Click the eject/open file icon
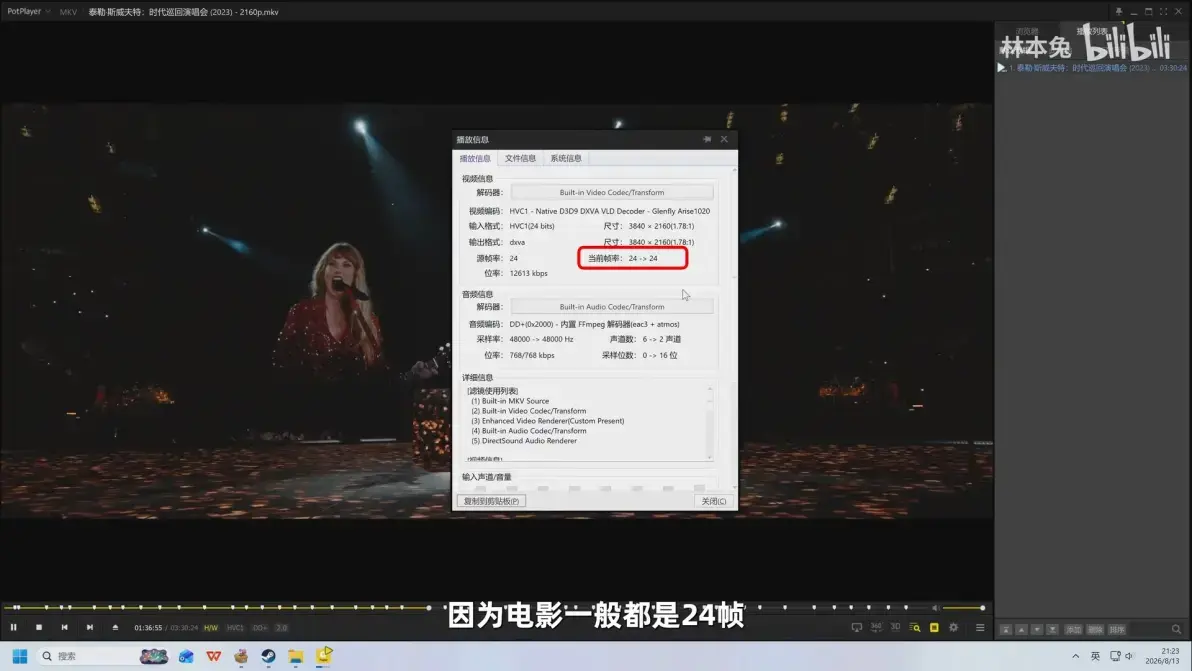 click(116, 628)
